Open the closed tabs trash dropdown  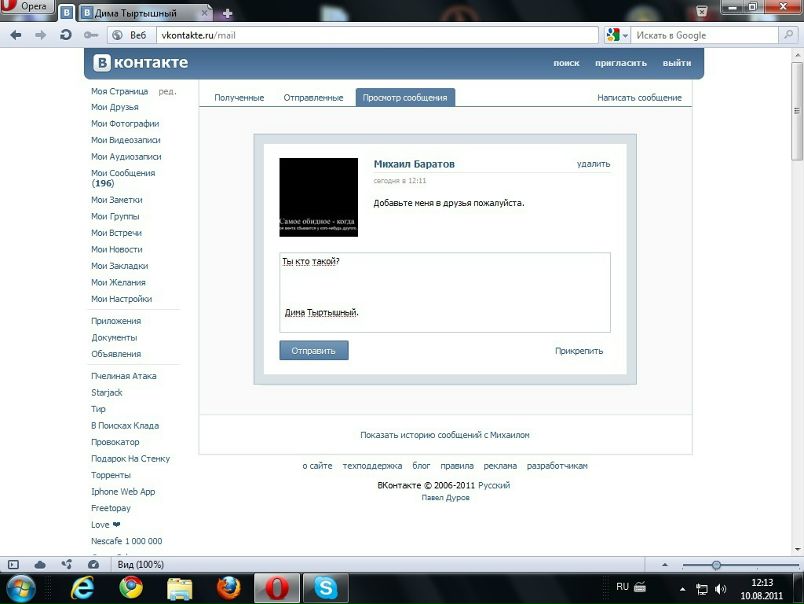click(702, 12)
